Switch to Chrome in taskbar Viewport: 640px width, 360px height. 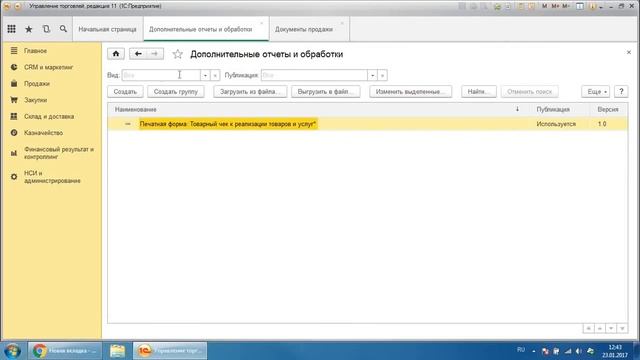(x=65, y=351)
